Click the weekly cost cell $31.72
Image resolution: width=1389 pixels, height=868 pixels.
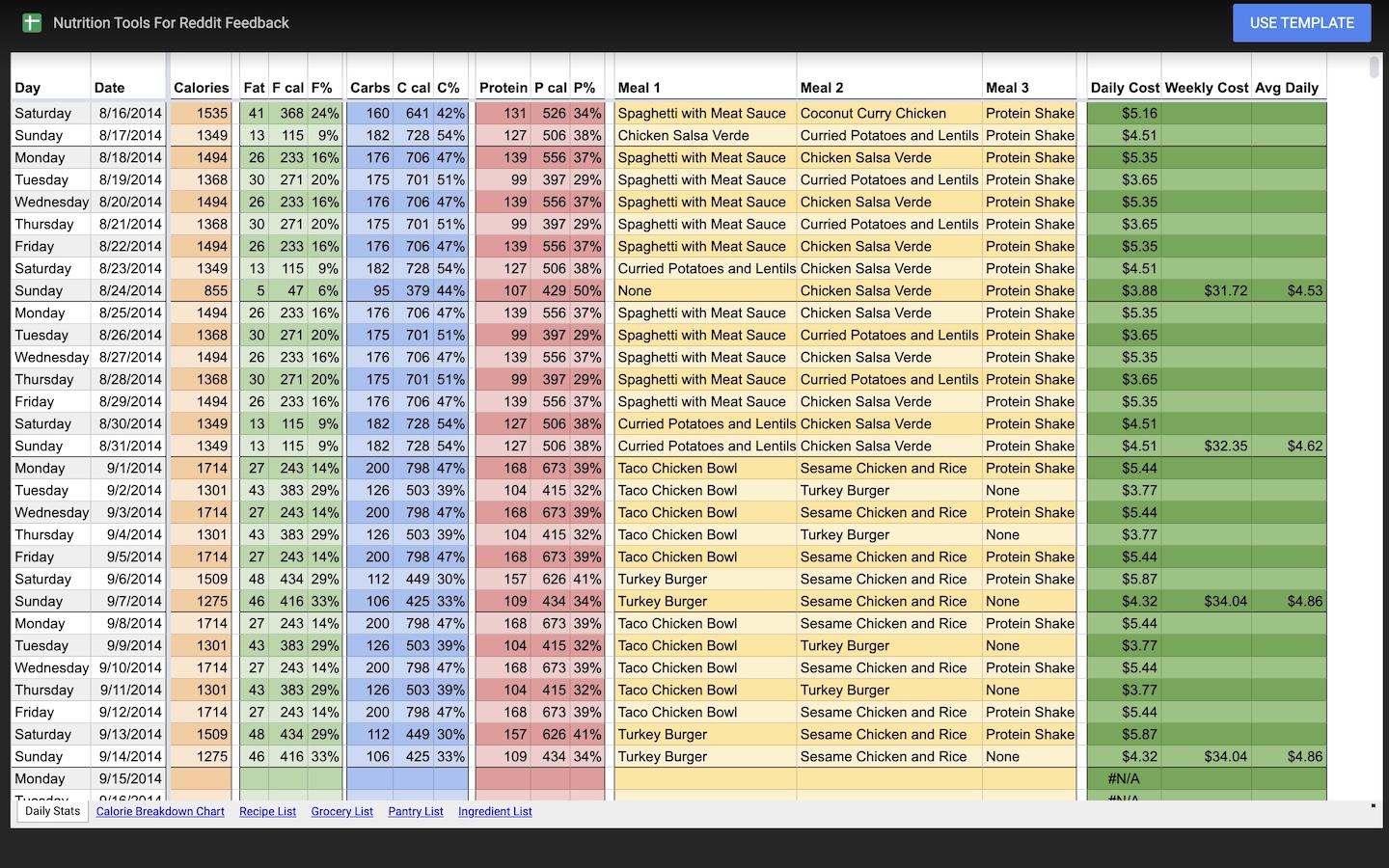pyautogui.click(x=1207, y=290)
